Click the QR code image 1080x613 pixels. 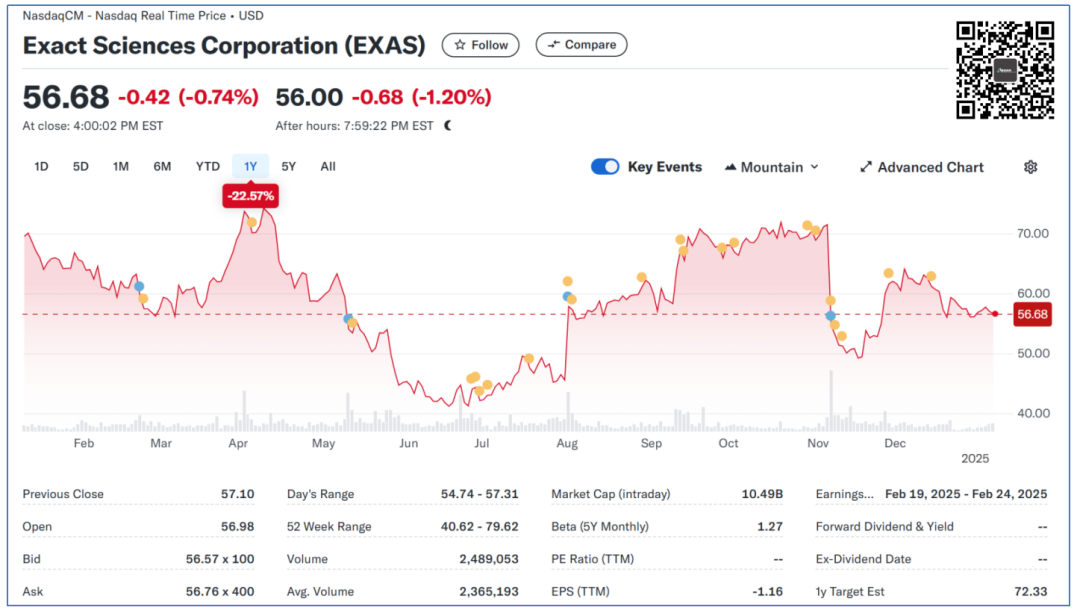(x=1005, y=70)
